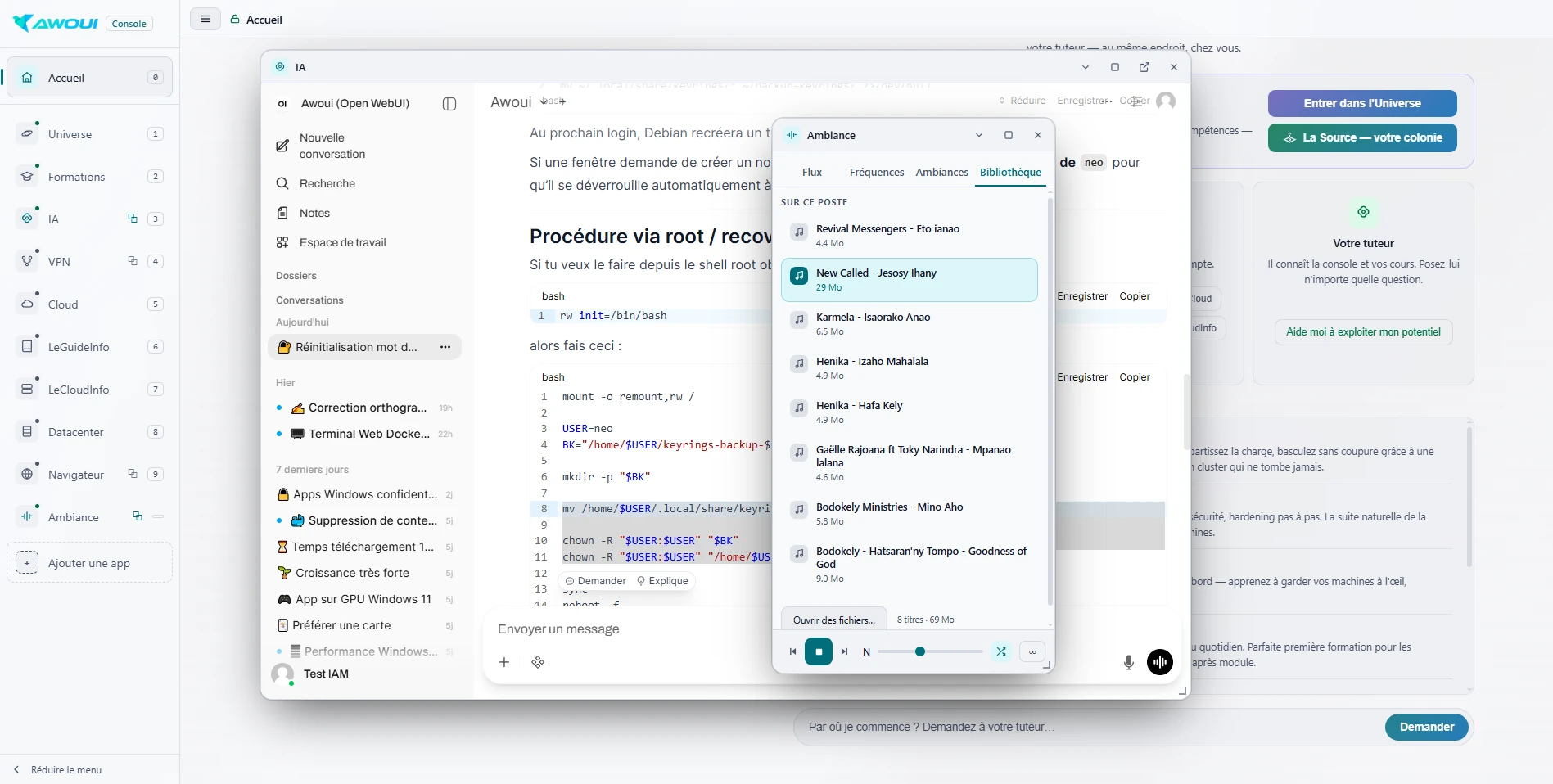Open LeGuideInfo from the sidebar
Screen dimensions: 1553x784
click(89, 347)
